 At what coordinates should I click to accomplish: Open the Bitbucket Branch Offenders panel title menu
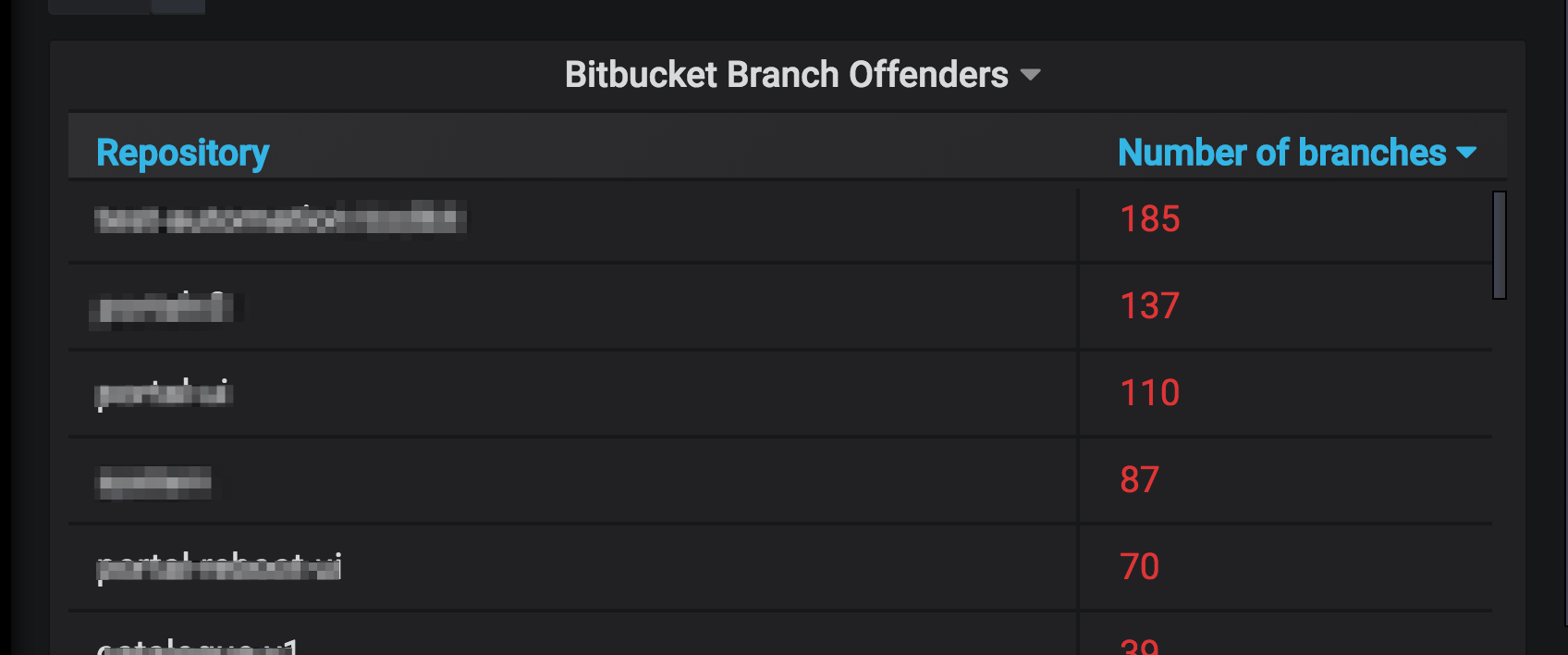(787, 75)
